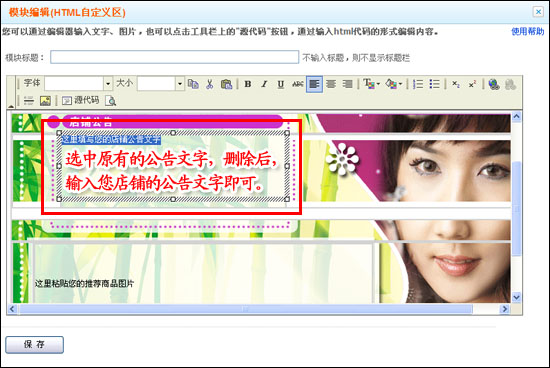
Task: Open the 使用帮助 help link
Action: point(528,32)
